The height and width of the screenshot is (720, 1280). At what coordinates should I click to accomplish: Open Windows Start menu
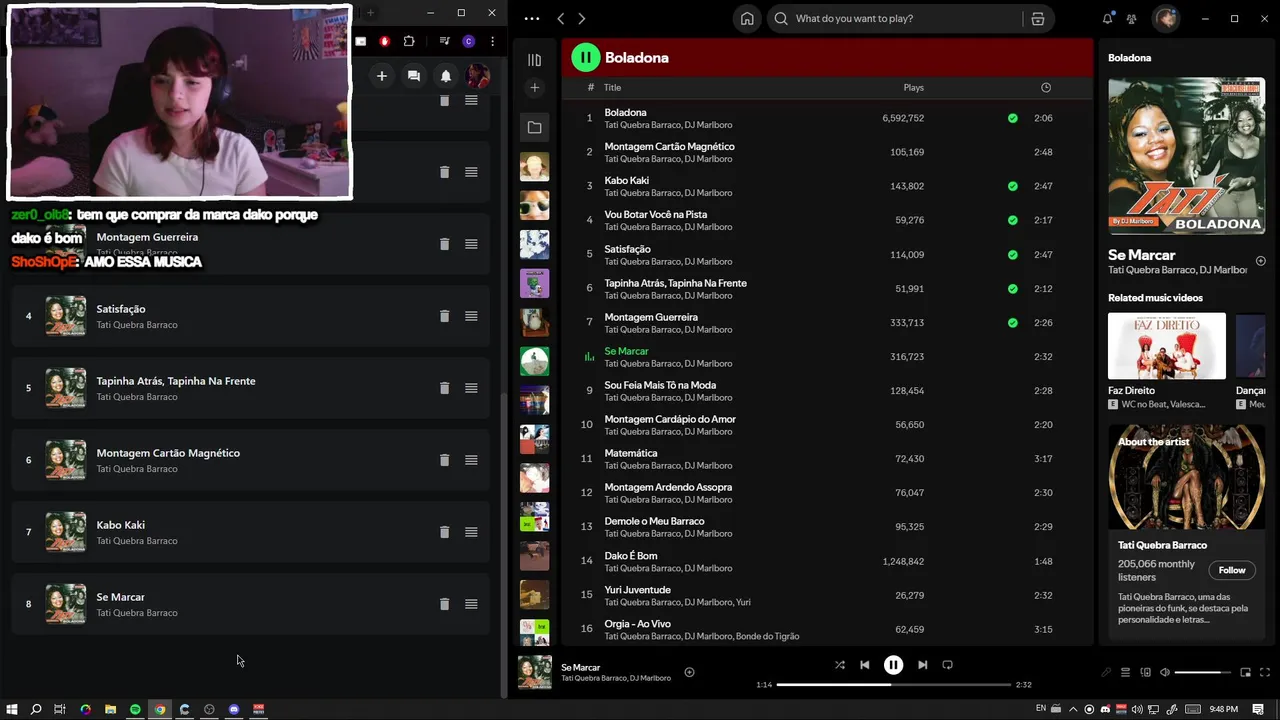[12, 709]
